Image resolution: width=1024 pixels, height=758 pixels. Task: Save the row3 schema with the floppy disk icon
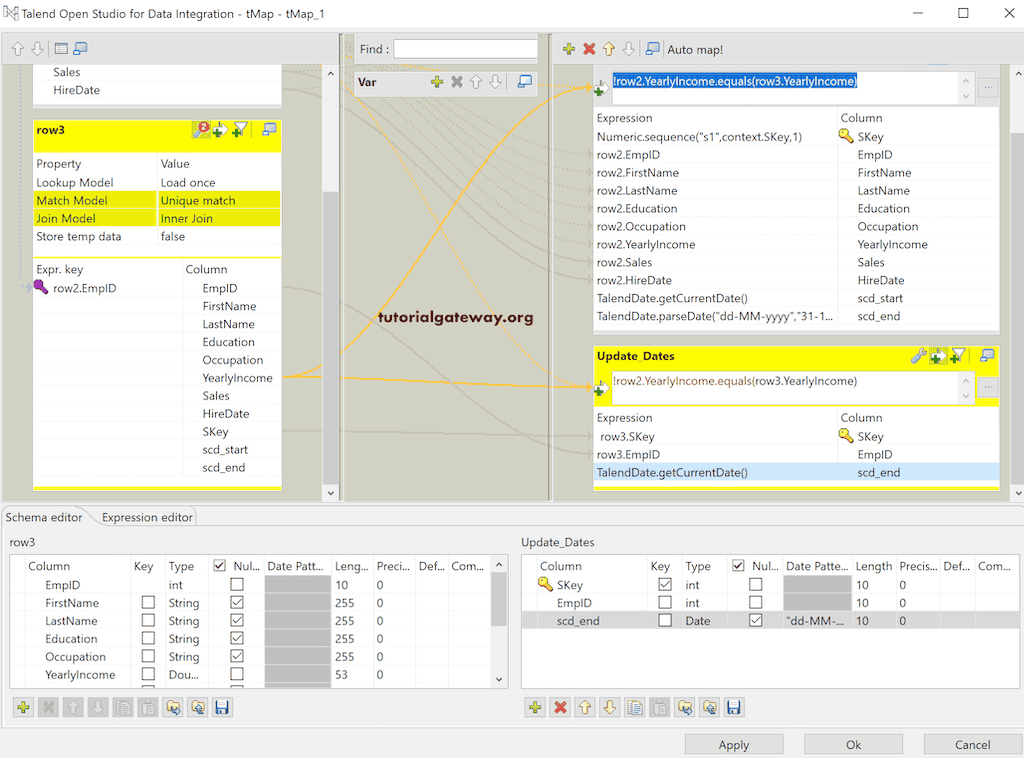point(222,707)
